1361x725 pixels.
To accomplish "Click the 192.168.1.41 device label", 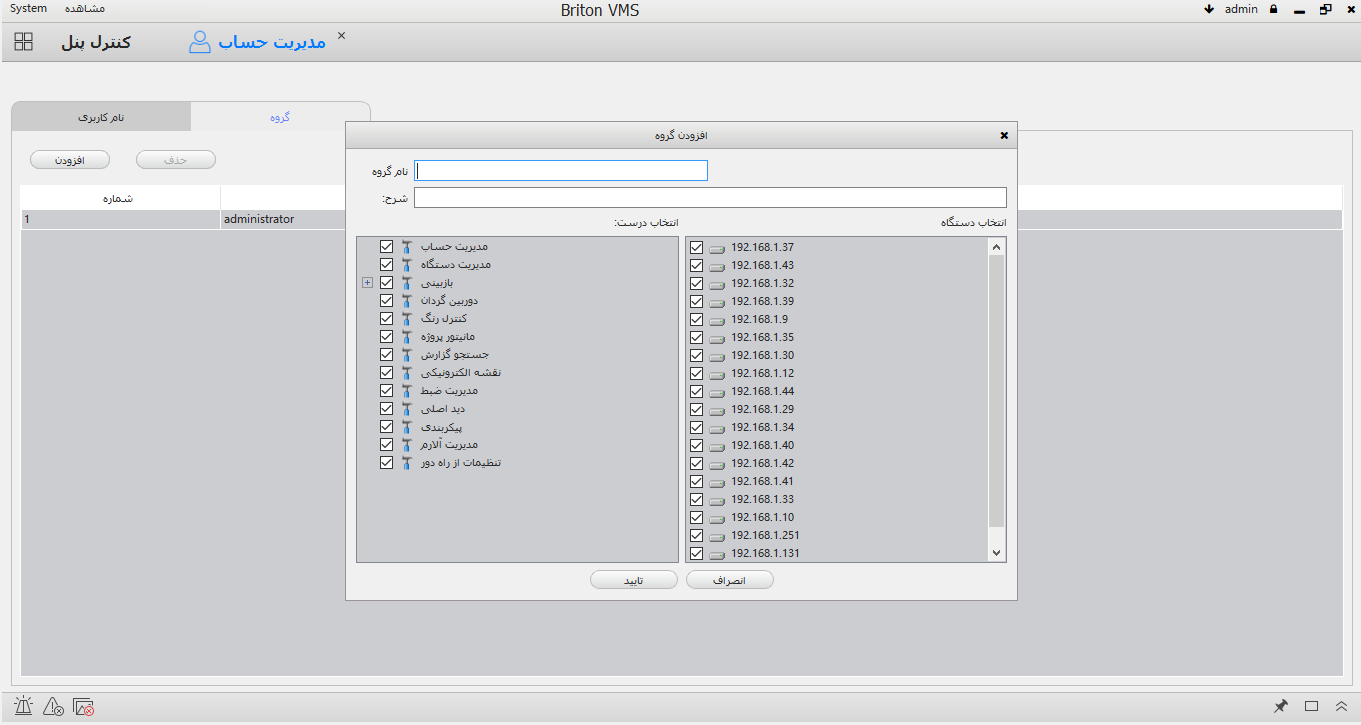I will [x=762, y=481].
